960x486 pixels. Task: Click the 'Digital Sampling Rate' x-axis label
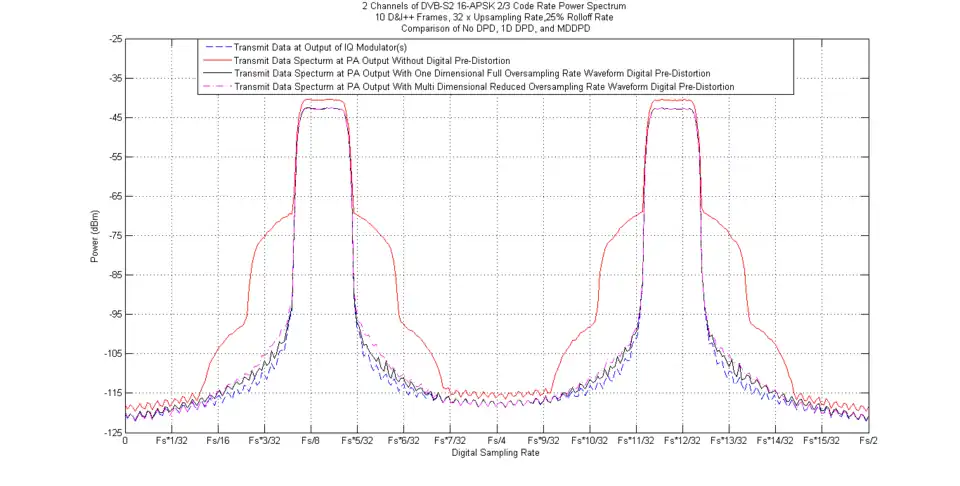[495, 453]
